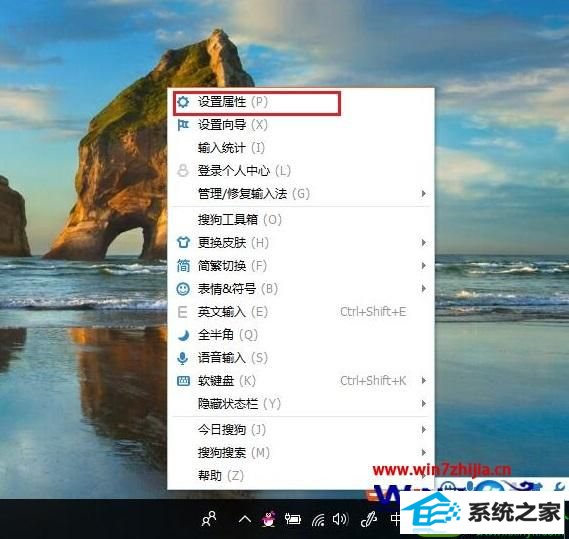Click the keyboard icon beside 软键盘
The height and width of the screenshot is (539, 569).
point(183,381)
